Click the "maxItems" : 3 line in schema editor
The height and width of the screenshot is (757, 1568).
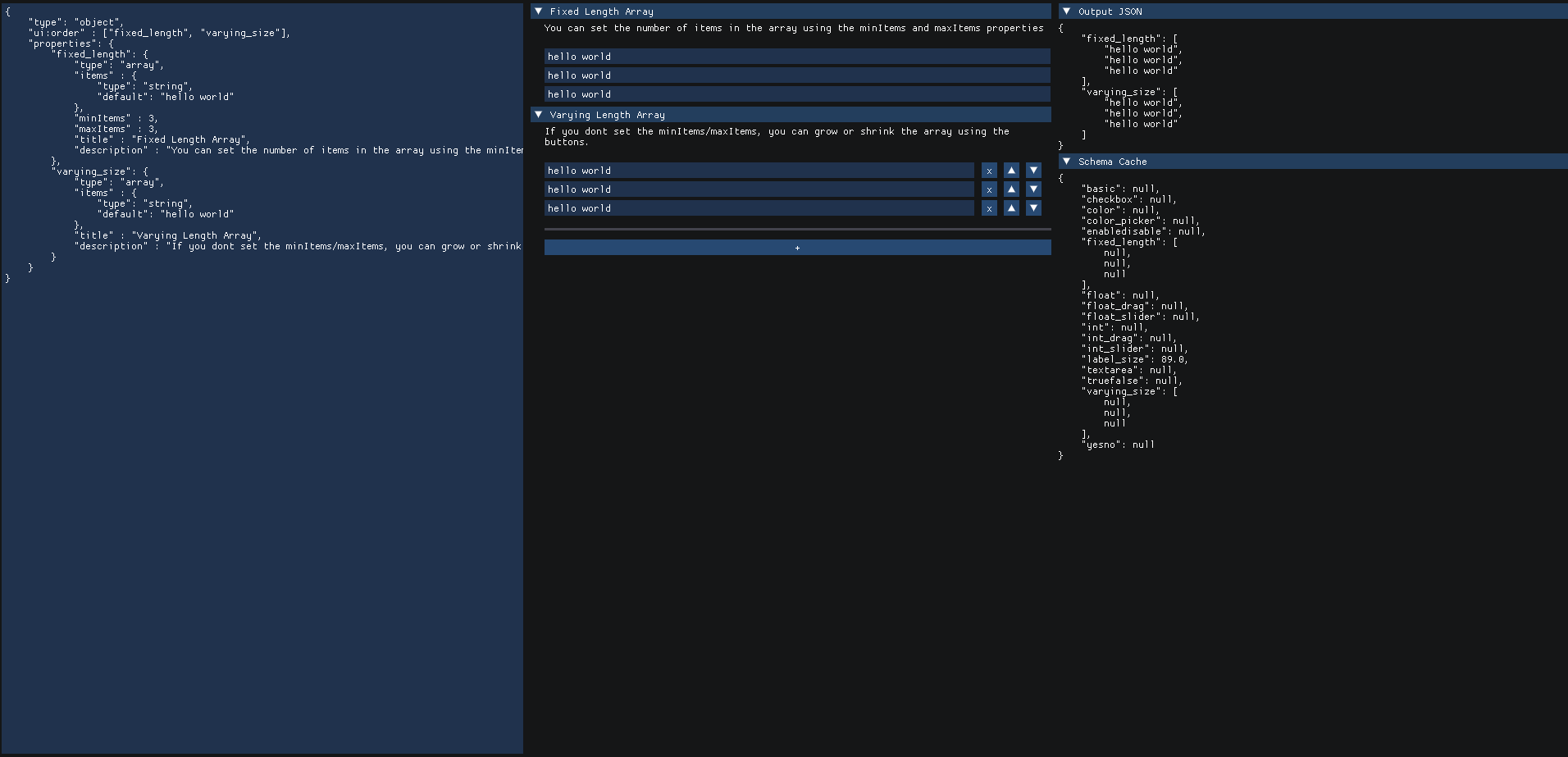[x=116, y=129]
